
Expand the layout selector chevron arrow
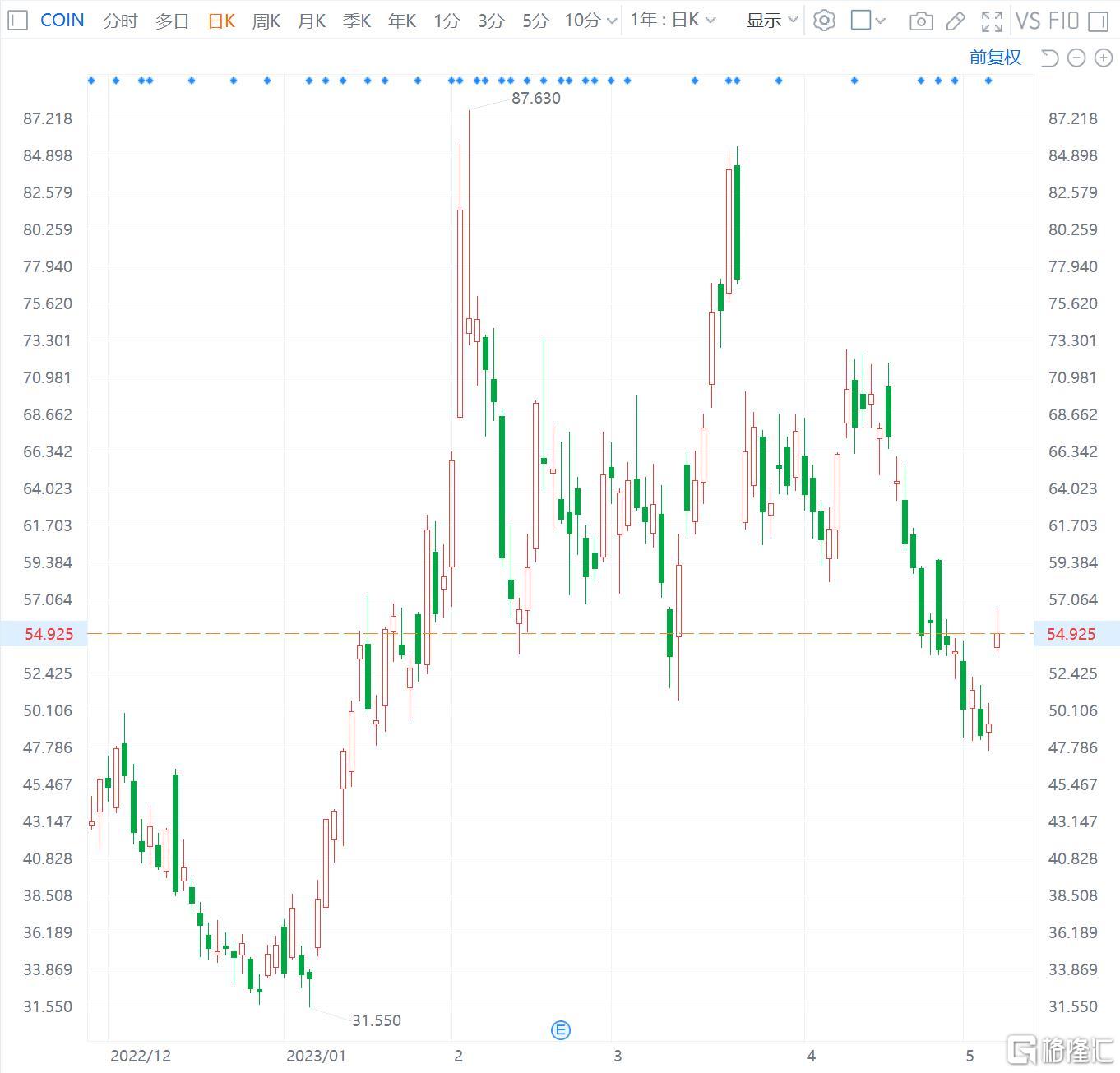pos(881,21)
